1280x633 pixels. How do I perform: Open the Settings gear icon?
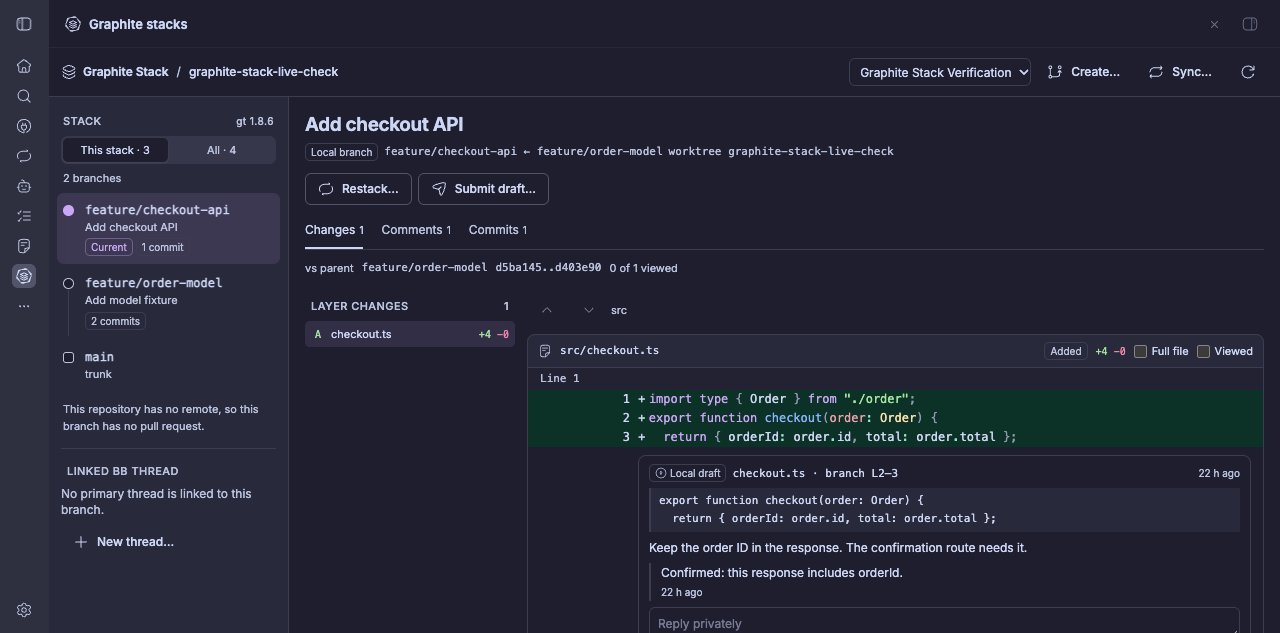point(24,610)
